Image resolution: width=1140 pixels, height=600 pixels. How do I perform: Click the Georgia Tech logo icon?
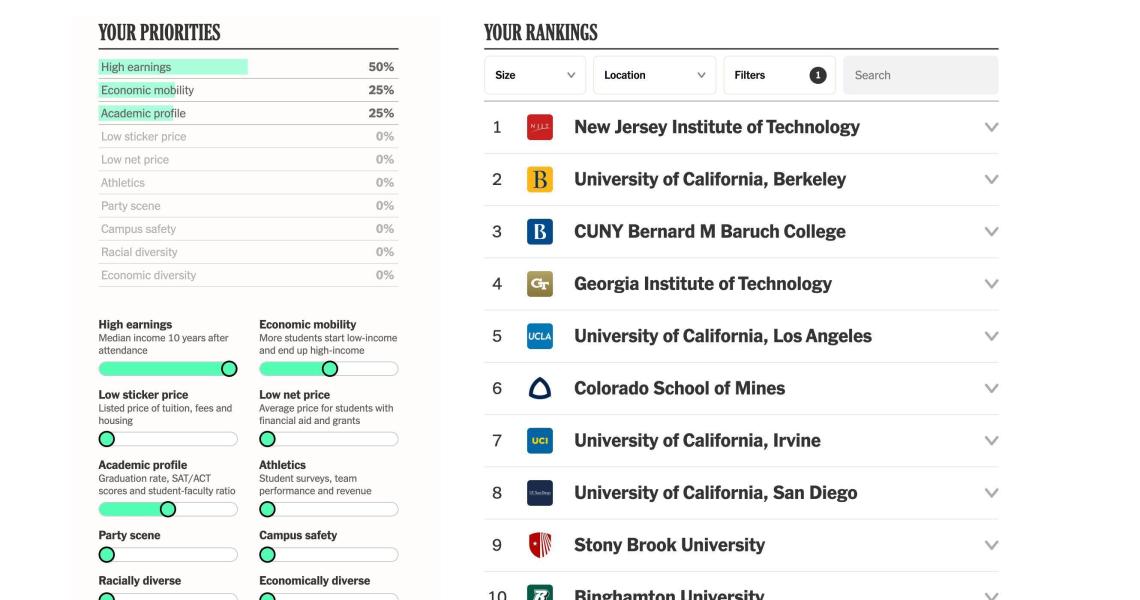pyautogui.click(x=539, y=284)
